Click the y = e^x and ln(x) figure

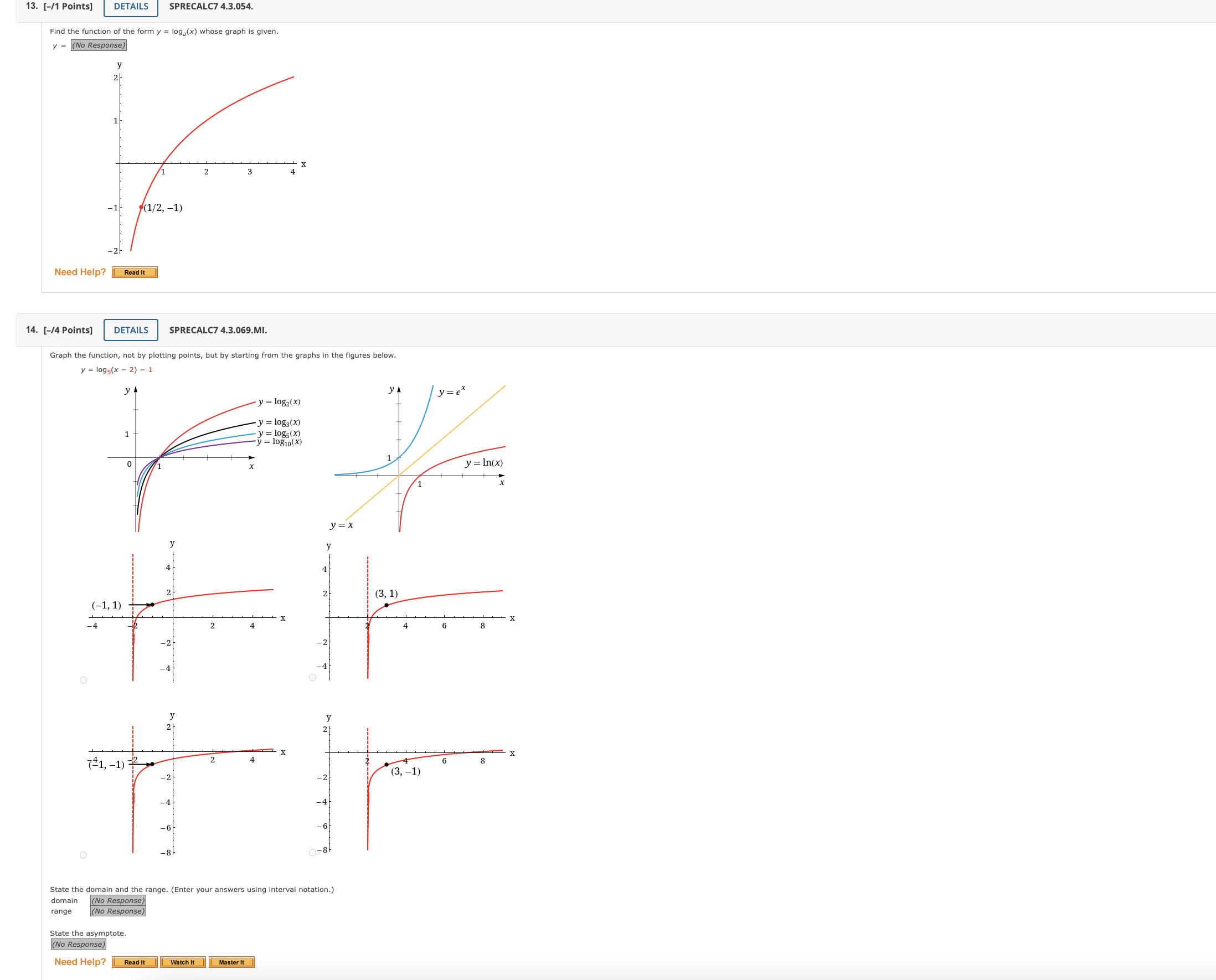coord(421,457)
